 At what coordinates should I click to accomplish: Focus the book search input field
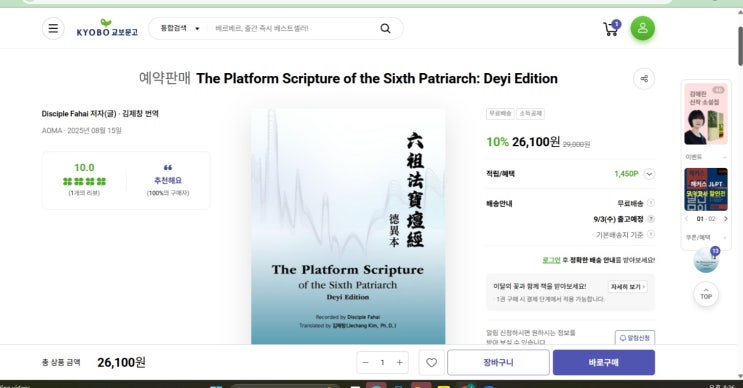tap(291, 28)
